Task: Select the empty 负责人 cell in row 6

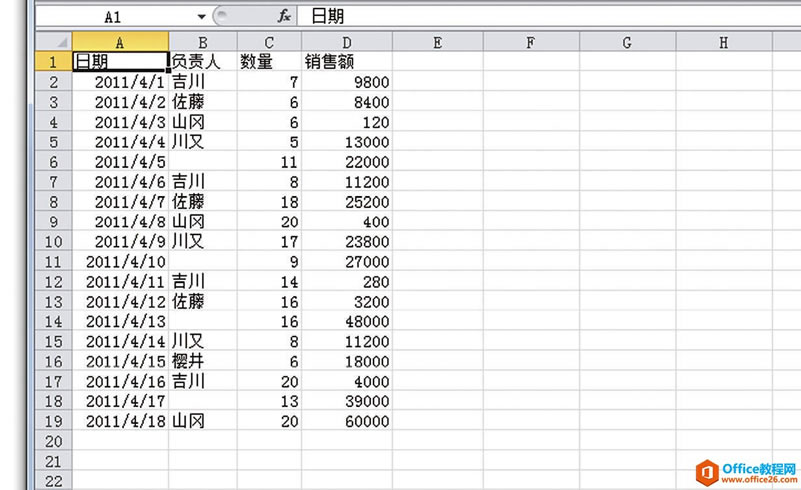Action: pyautogui.click(x=203, y=162)
